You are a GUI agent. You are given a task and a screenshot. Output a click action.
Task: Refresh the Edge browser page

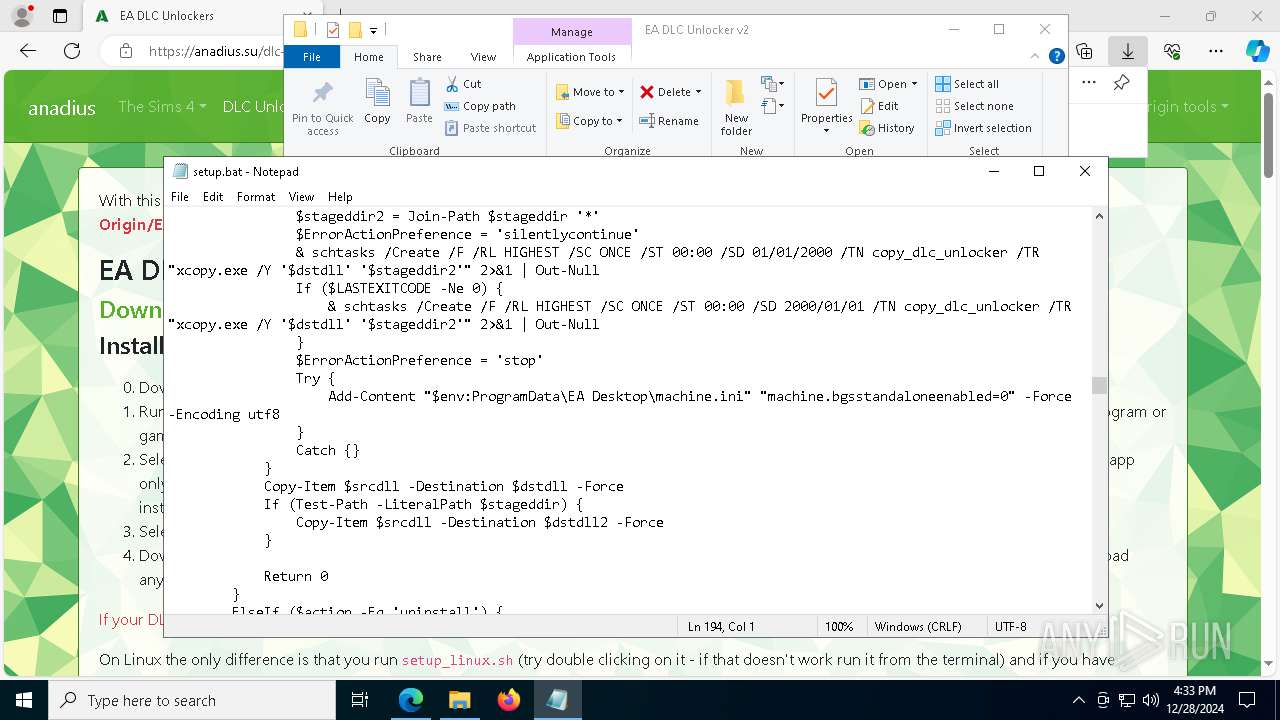click(72, 50)
